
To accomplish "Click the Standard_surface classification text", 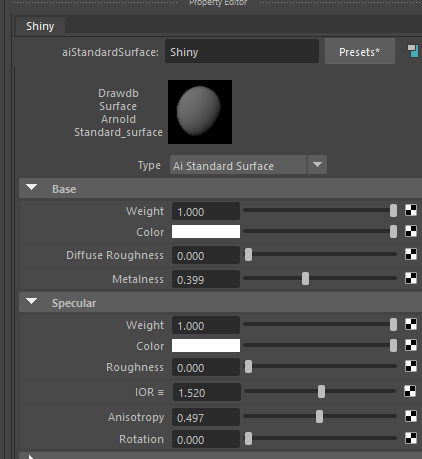I will 118,132.
